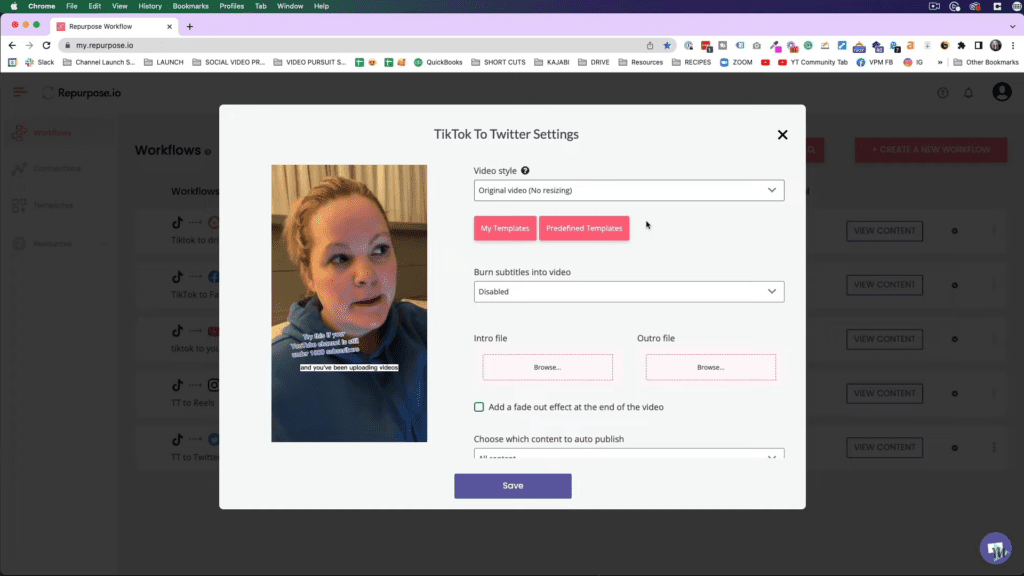The height and width of the screenshot is (576, 1024).
Task: Reload the page
Action: [x=46, y=45]
